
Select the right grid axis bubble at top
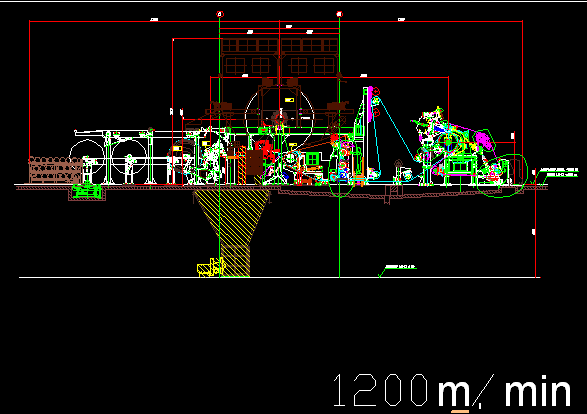click(x=340, y=14)
